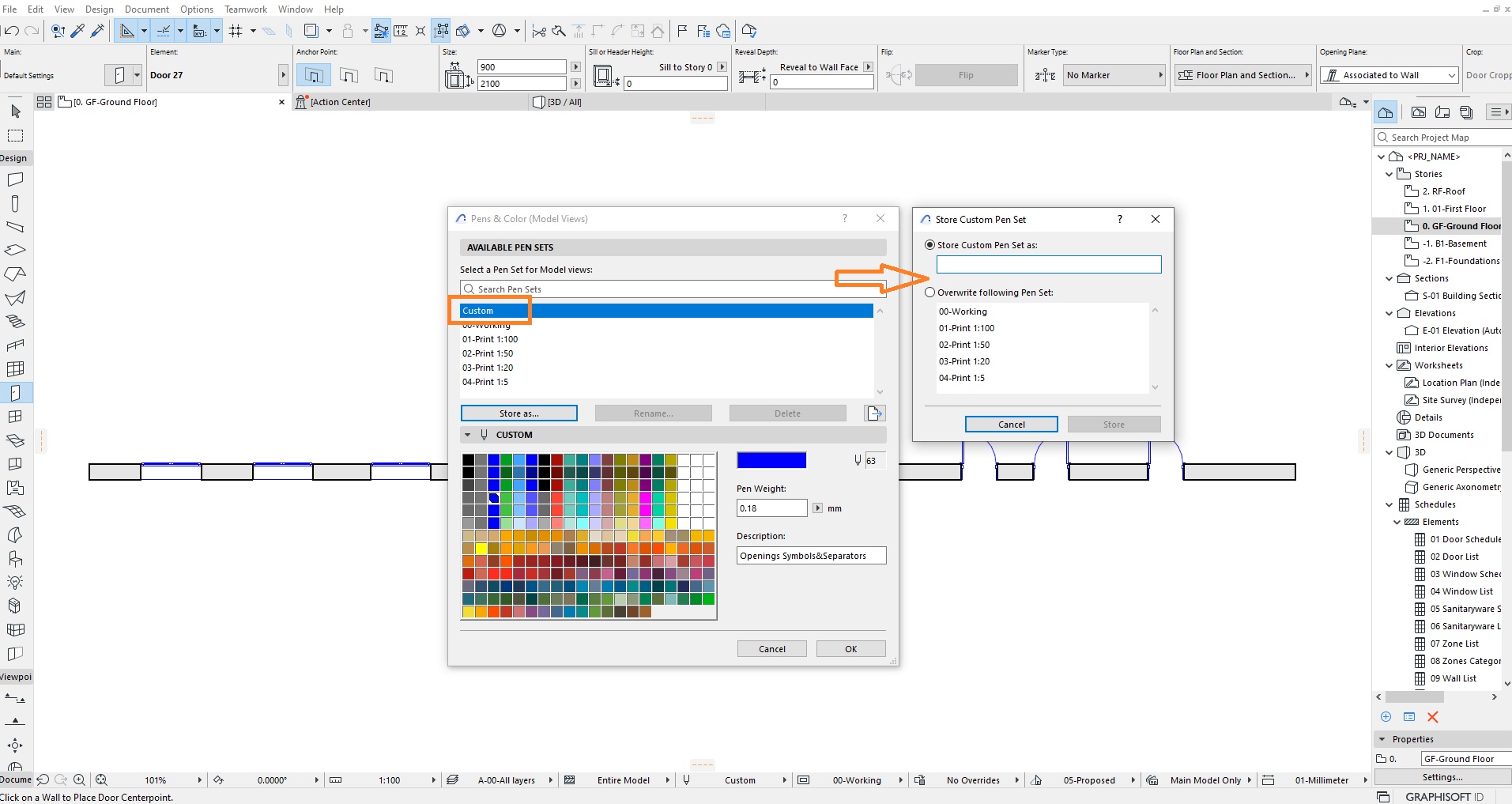Collapse the Schedules tree node
The image size is (1512, 804).
pos(1389,504)
